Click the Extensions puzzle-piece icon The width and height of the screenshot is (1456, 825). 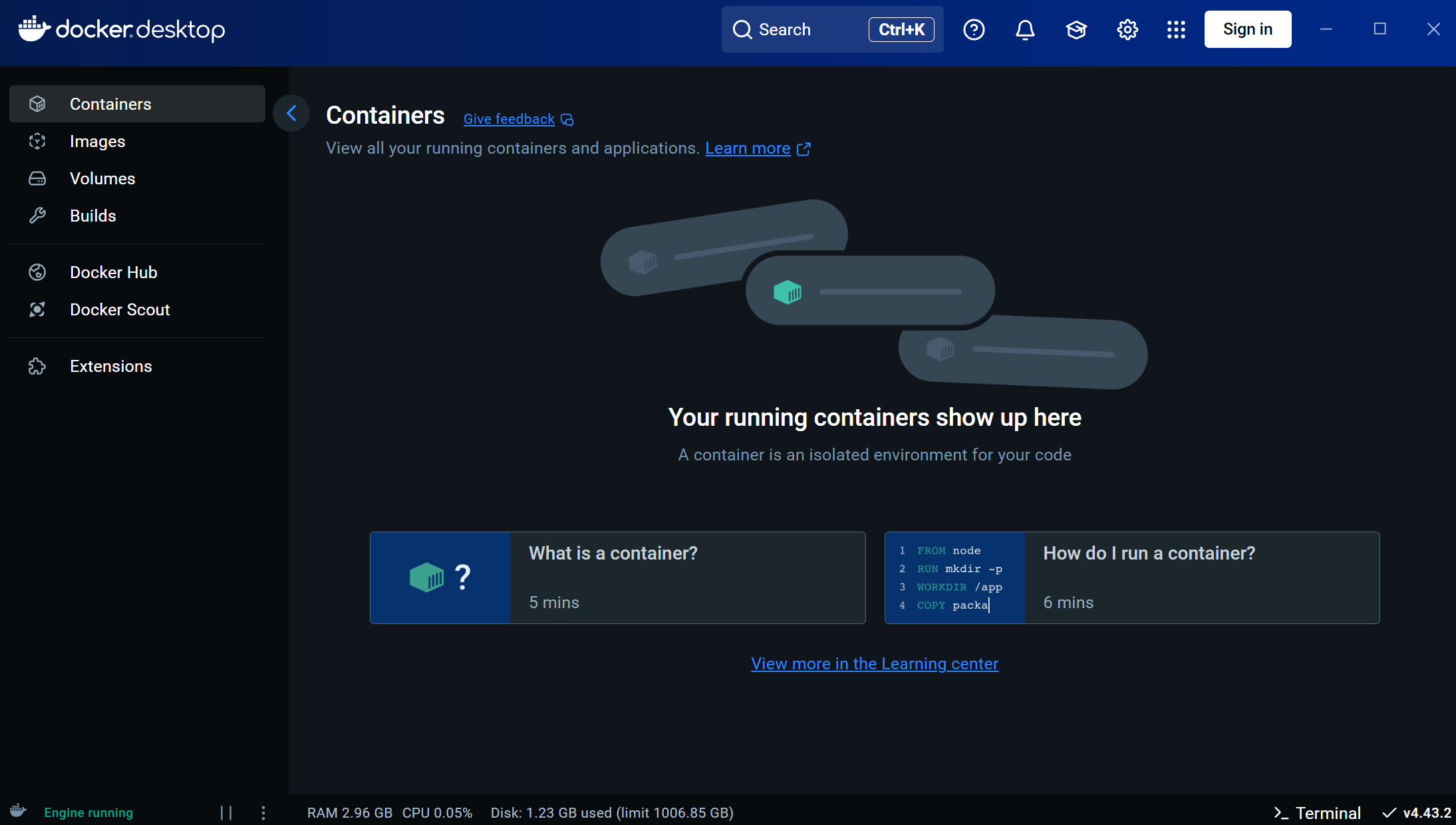37,366
